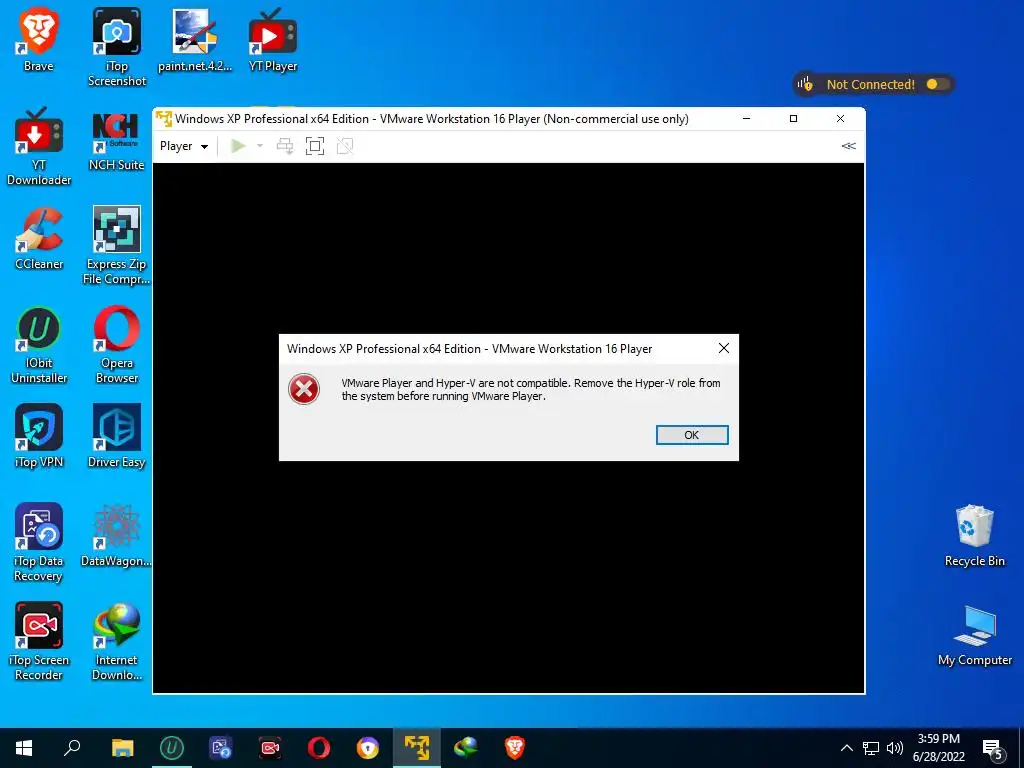Close the VMware Workstation Player window
1024x768 pixels.
click(x=840, y=119)
